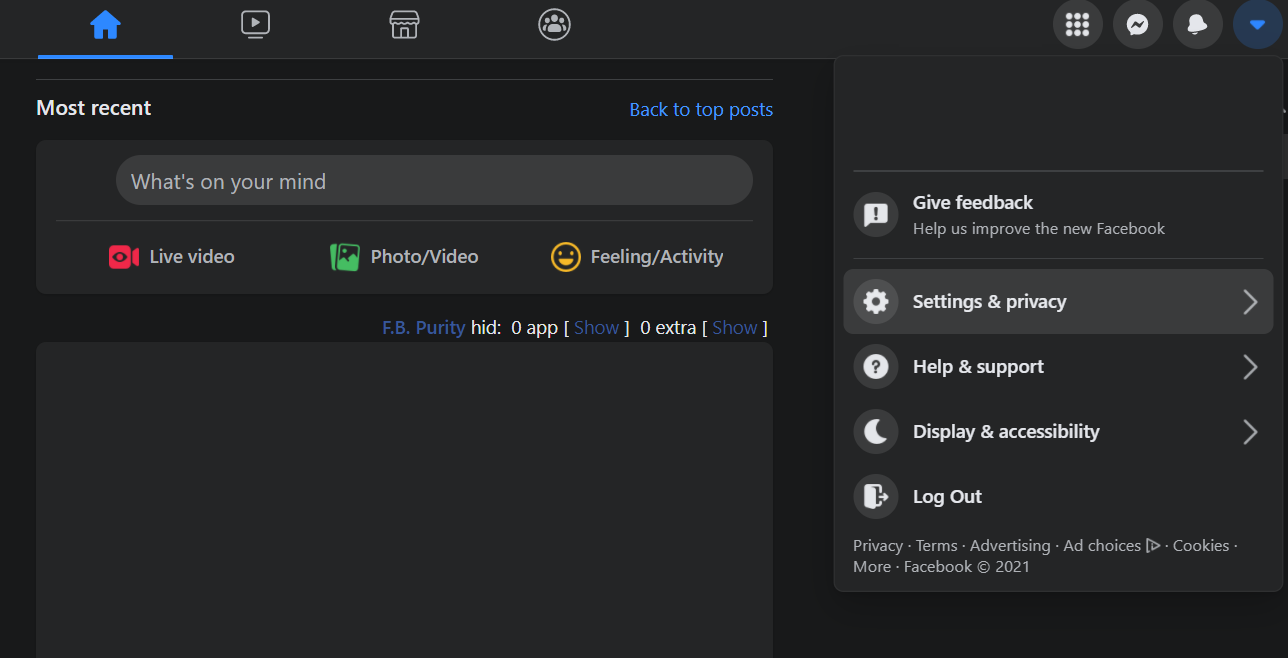
Task: Show hidden extra posts in F.B. Purity
Action: [x=734, y=328]
